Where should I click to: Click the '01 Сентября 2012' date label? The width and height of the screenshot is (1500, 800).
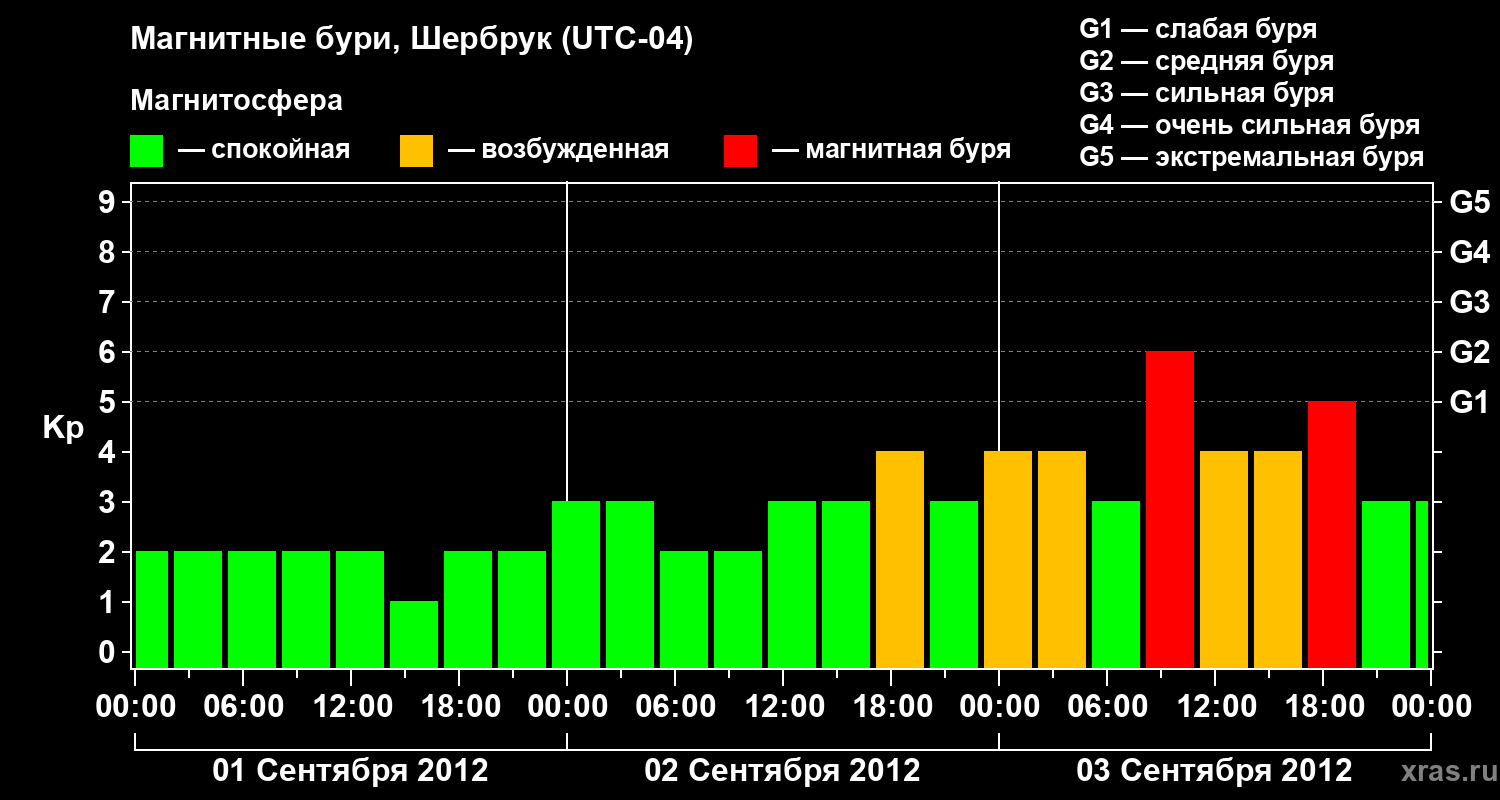351,771
